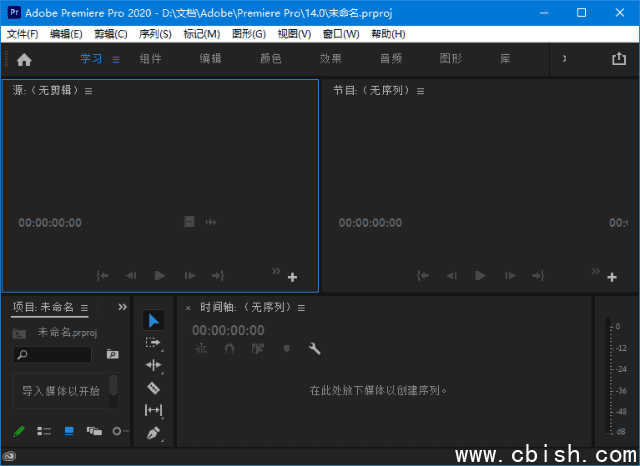Screen dimensions: 640x466
Task: Click the project search input field
Action: point(52,354)
